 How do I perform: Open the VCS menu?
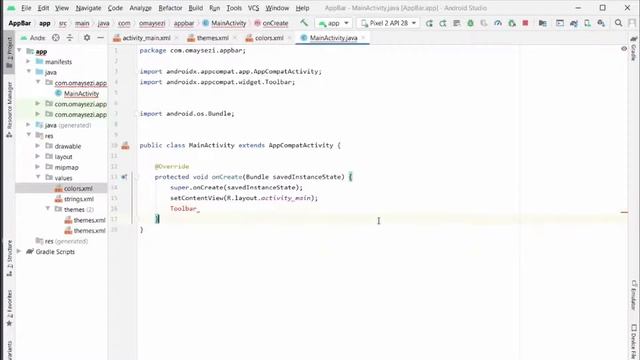coord(253,8)
